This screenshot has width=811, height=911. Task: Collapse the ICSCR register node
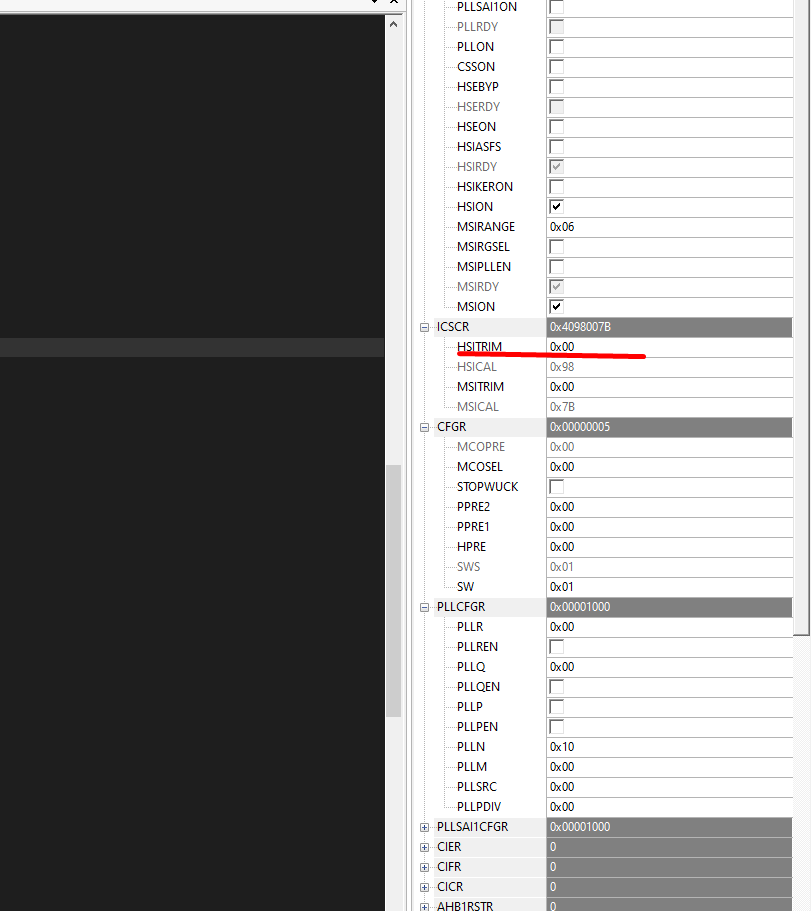pos(425,327)
